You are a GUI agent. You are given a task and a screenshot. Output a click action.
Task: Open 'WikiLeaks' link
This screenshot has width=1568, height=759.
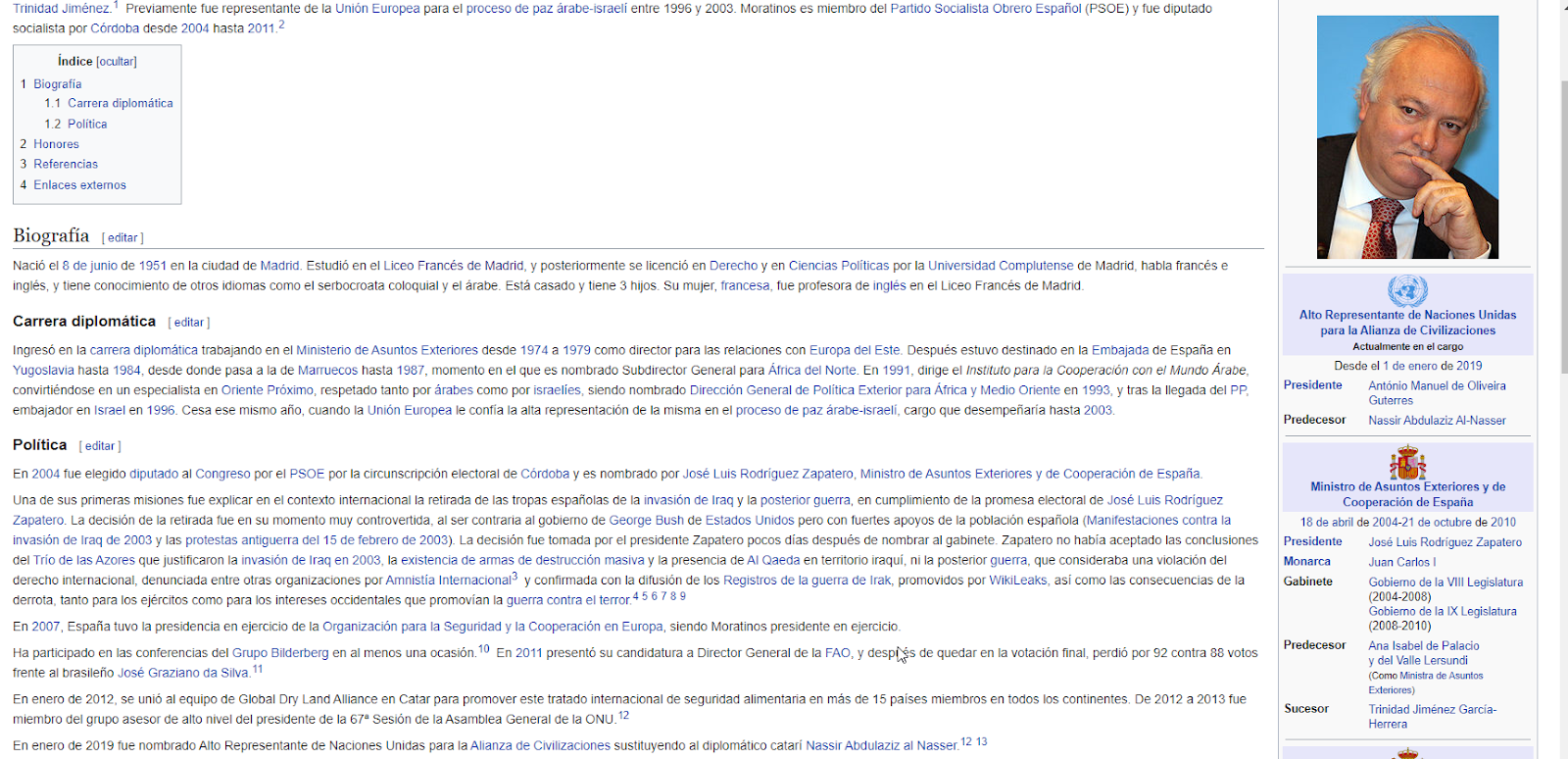coord(1018,581)
